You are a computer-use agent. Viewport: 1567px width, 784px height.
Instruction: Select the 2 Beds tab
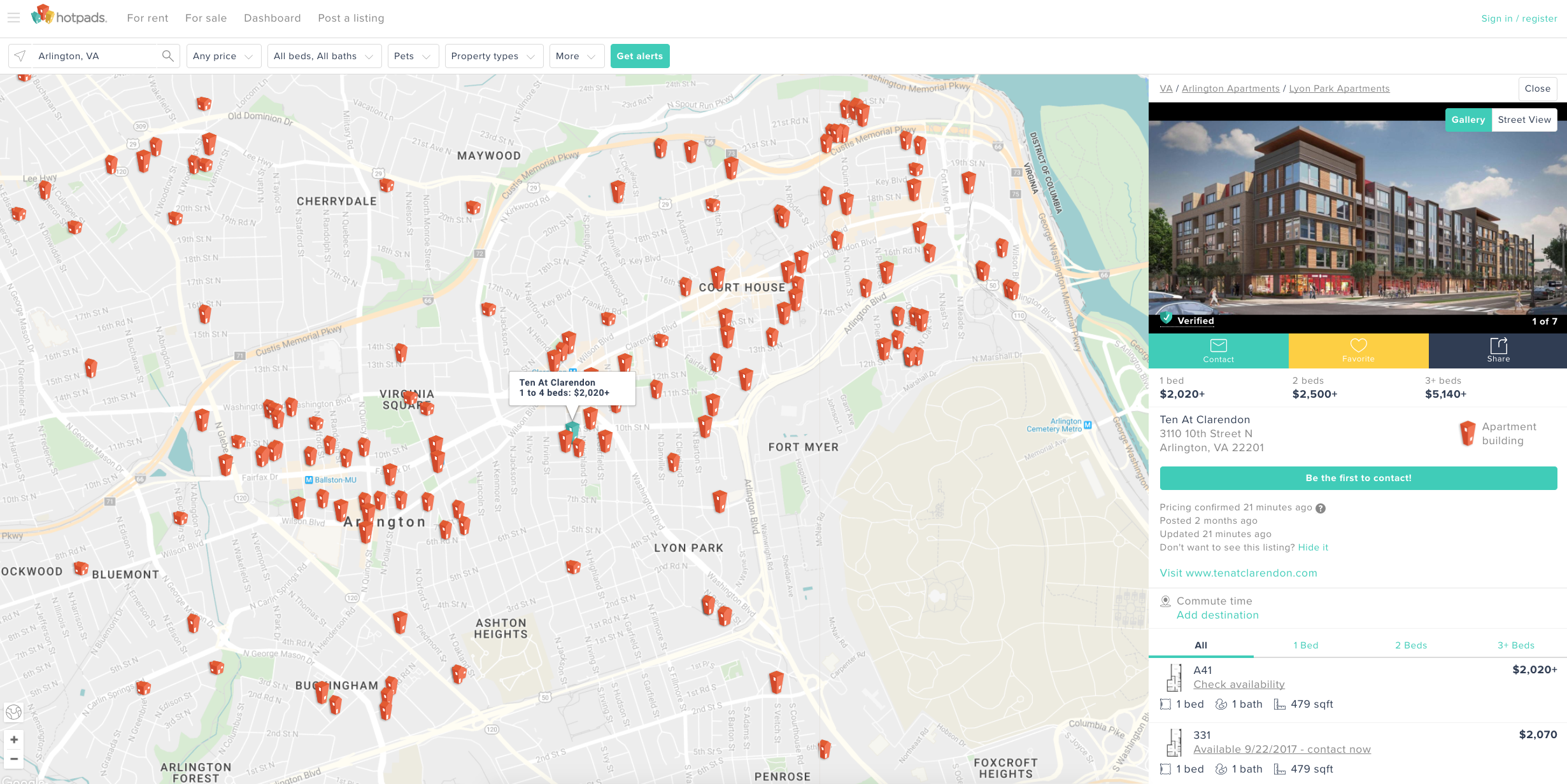pos(1411,645)
